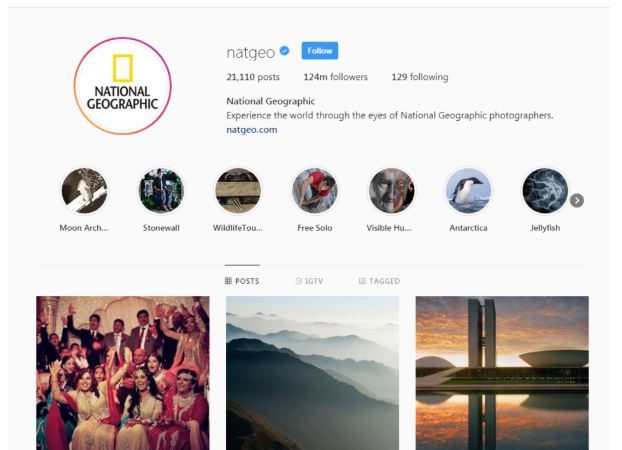View the WildlifeTou... highlight circle
The height and width of the screenshot is (450, 622).
[238, 191]
